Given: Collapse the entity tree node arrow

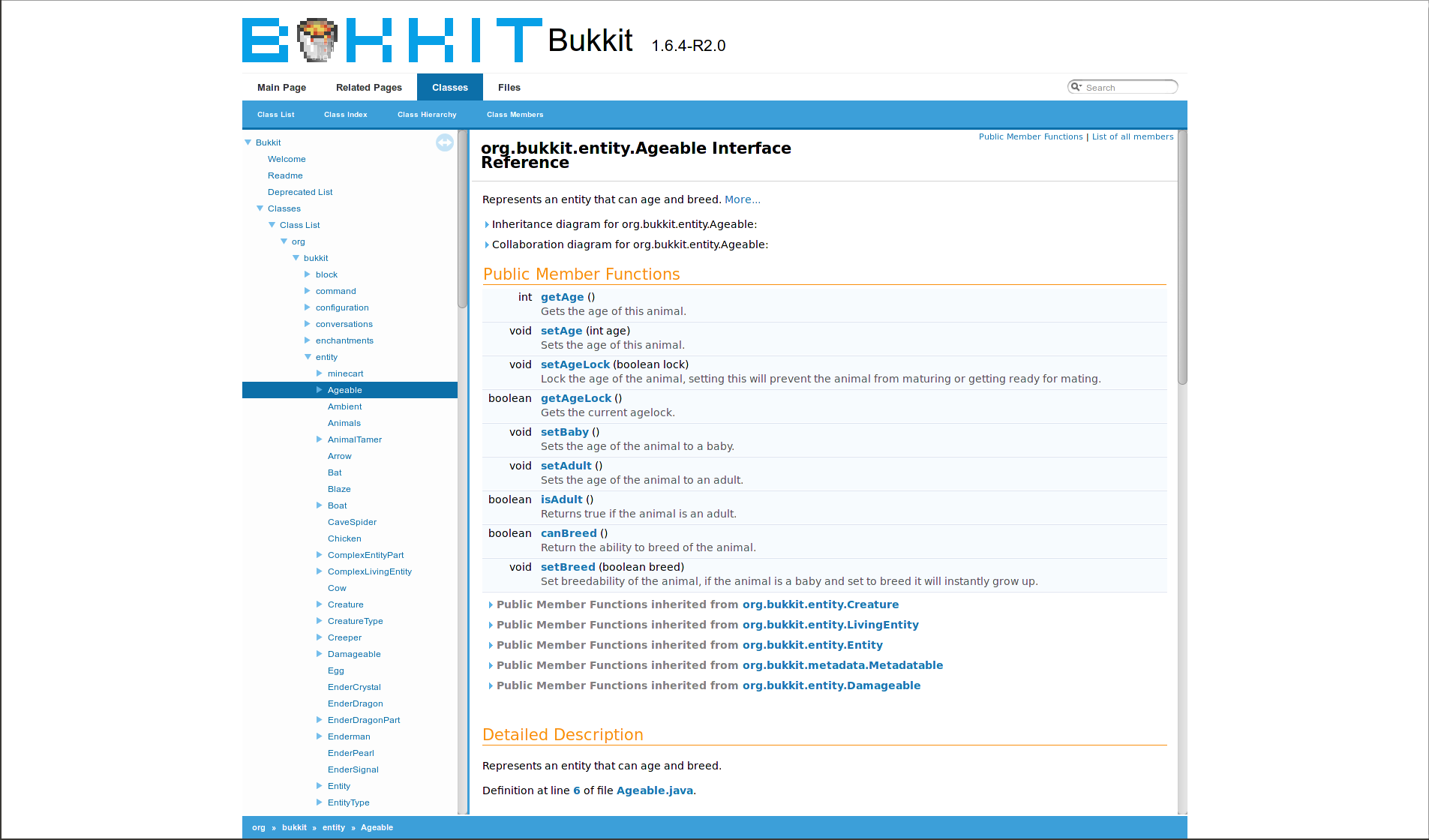Looking at the screenshot, I should [308, 357].
